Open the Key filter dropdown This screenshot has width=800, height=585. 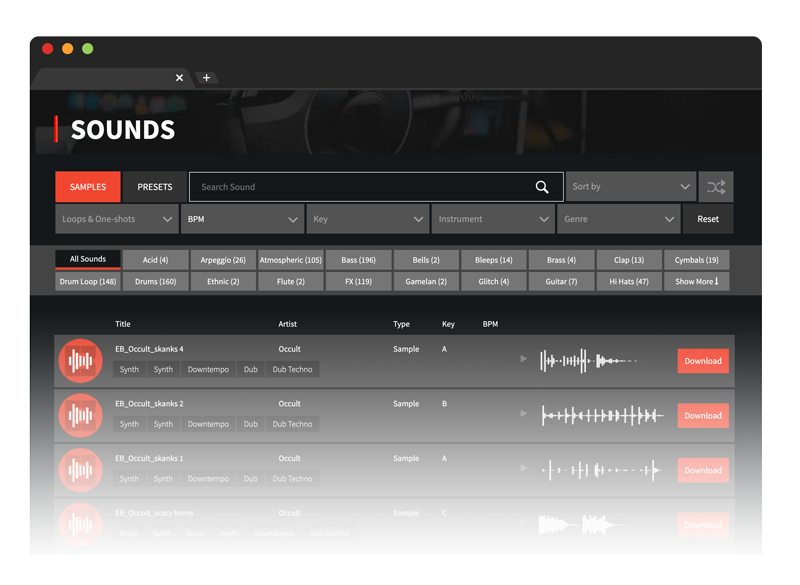click(368, 219)
